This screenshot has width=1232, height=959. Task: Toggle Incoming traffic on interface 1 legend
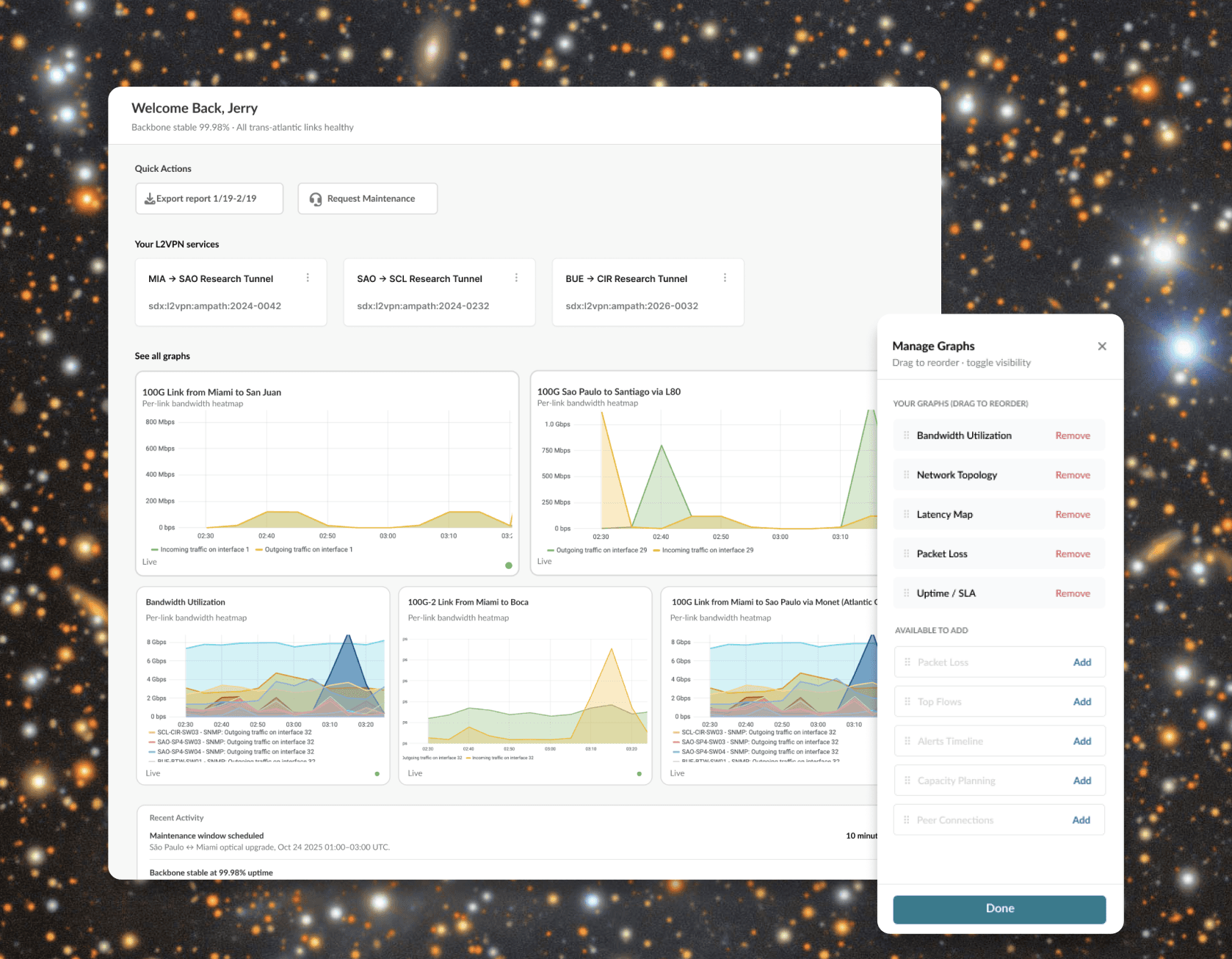[x=200, y=550]
